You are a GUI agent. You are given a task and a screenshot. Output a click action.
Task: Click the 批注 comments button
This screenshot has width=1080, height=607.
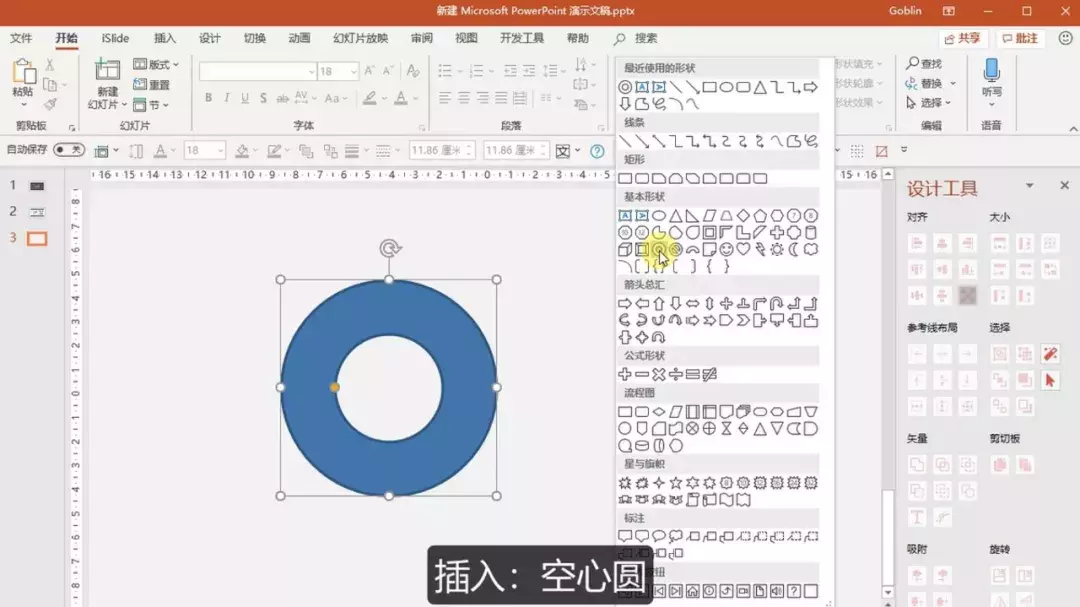coord(1020,39)
